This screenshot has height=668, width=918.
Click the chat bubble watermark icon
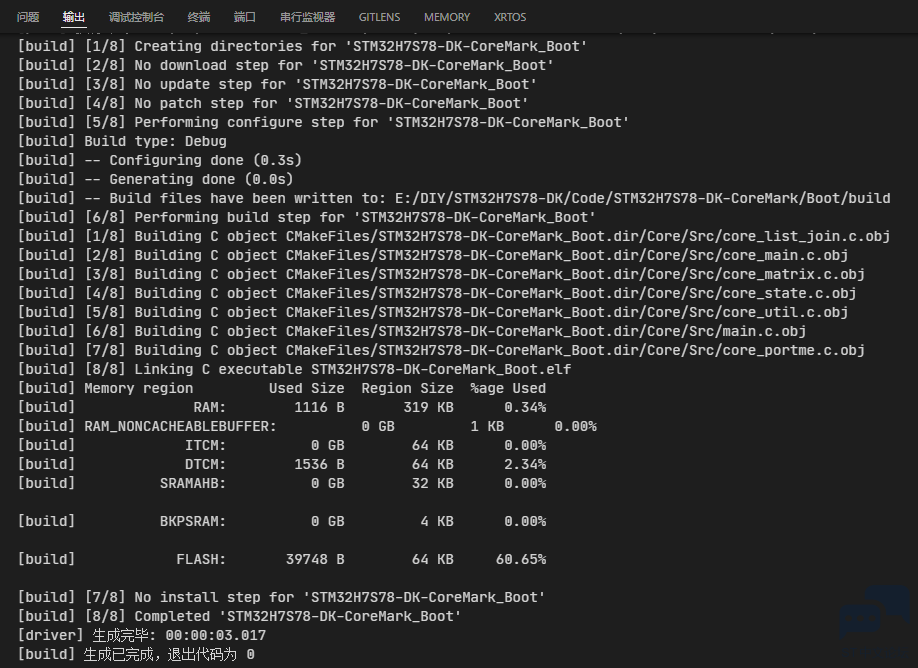pyautogui.click(x=875, y=615)
